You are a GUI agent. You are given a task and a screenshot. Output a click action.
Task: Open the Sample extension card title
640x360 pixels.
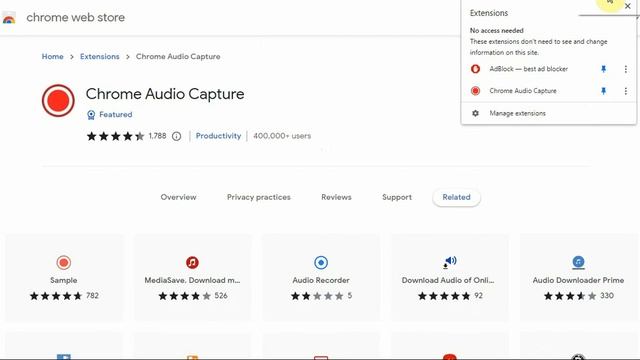coord(64,280)
